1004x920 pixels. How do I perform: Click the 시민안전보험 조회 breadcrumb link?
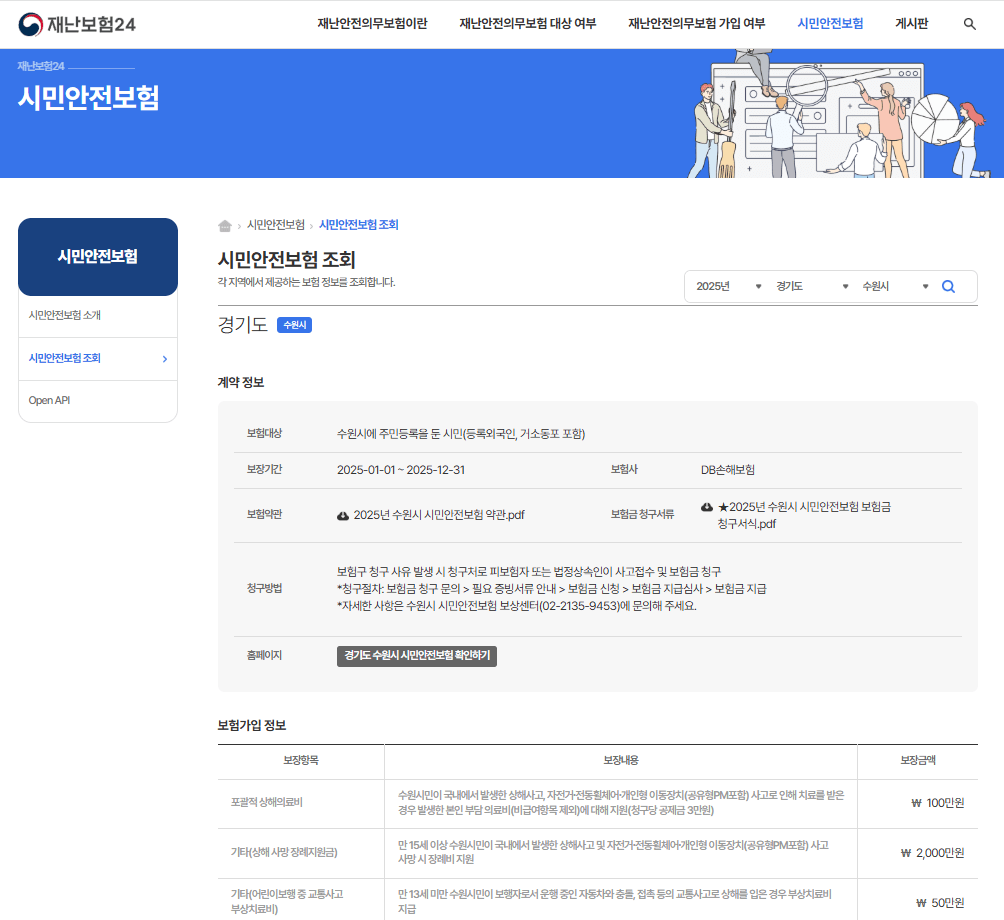tap(359, 225)
